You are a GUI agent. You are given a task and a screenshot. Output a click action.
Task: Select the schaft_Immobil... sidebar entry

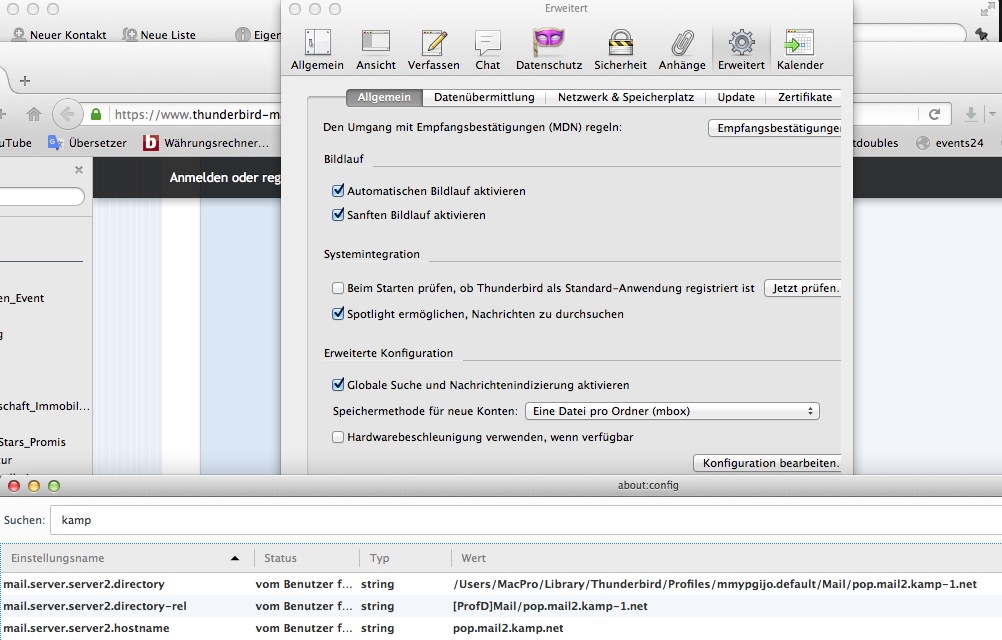[x=45, y=406]
